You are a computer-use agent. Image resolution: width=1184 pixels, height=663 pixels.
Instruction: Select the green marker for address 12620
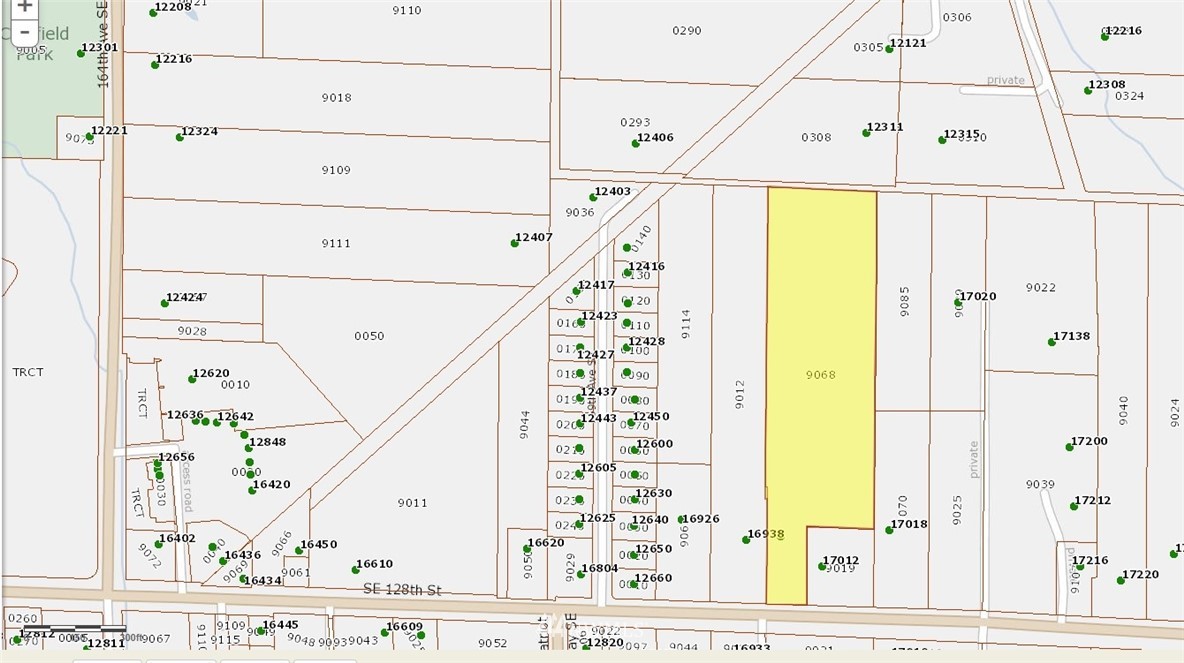pos(192,379)
